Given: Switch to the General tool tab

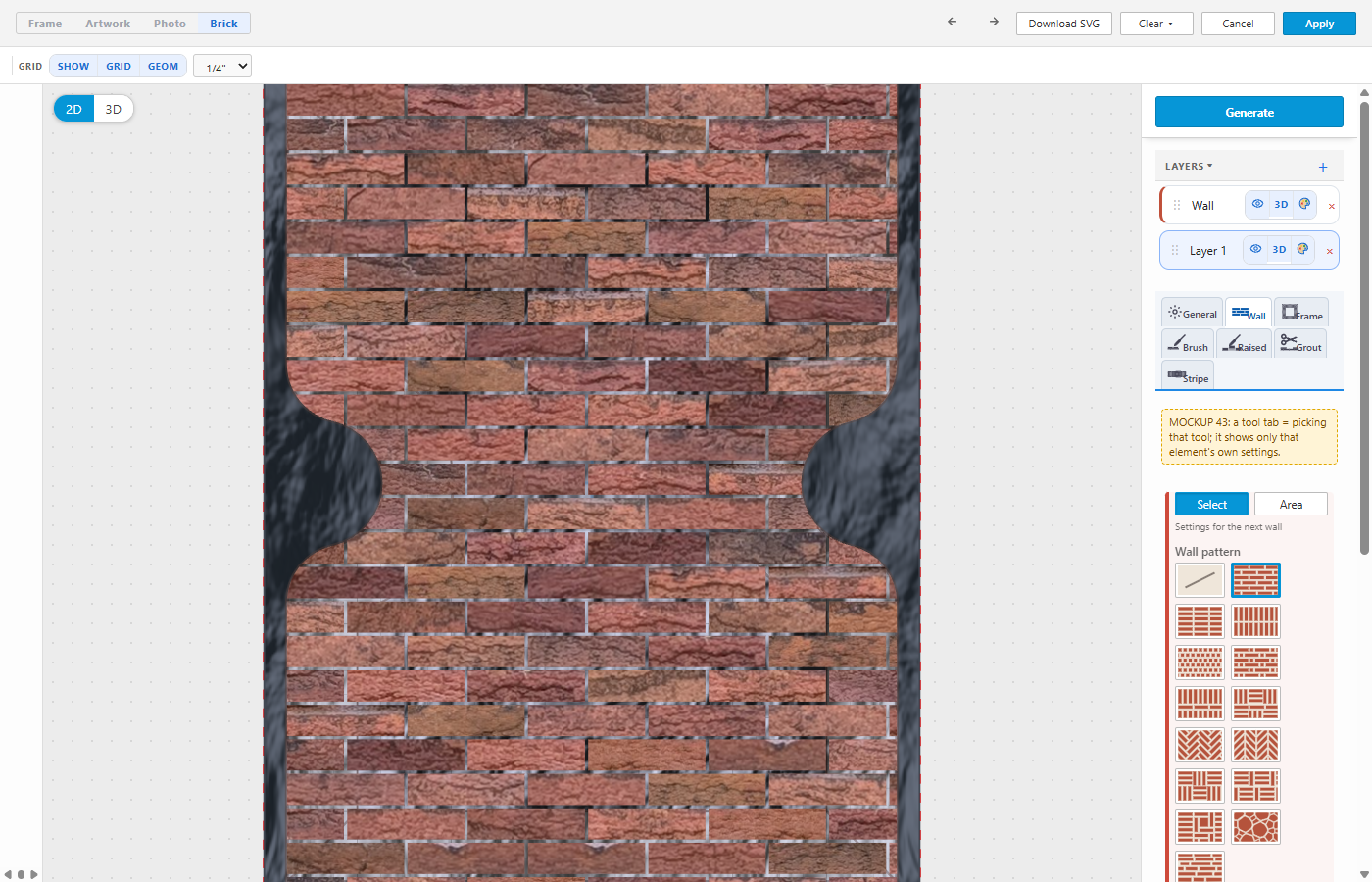Looking at the screenshot, I should click(x=1193, y=313).
